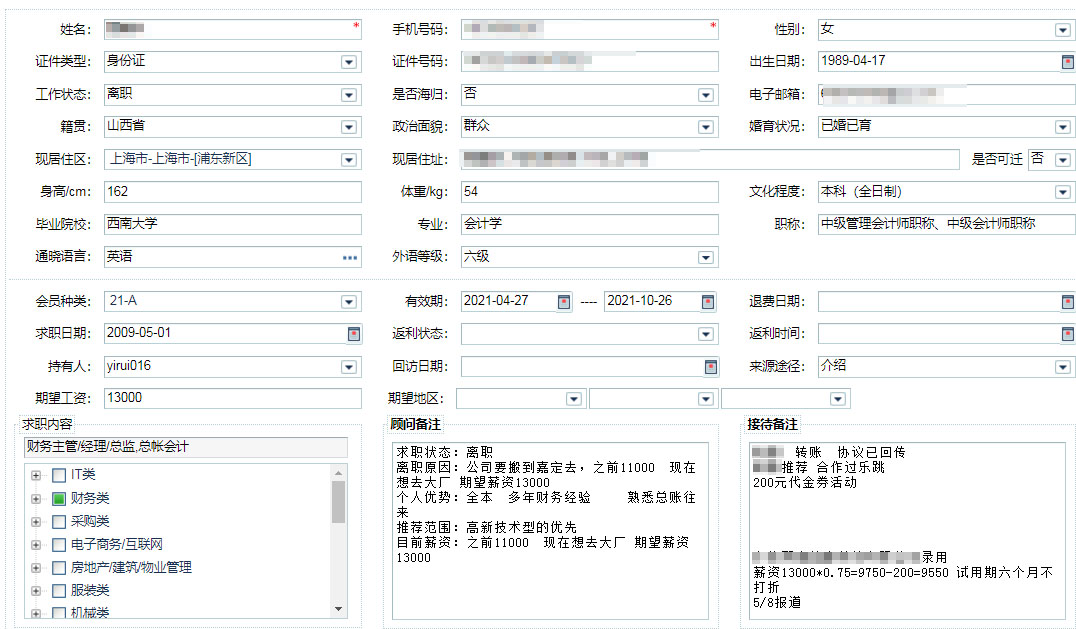Tick the 机械类 checkbox
Image resolution: width=1076 pixels, height=629 pixels.
[x=59, y=613]
